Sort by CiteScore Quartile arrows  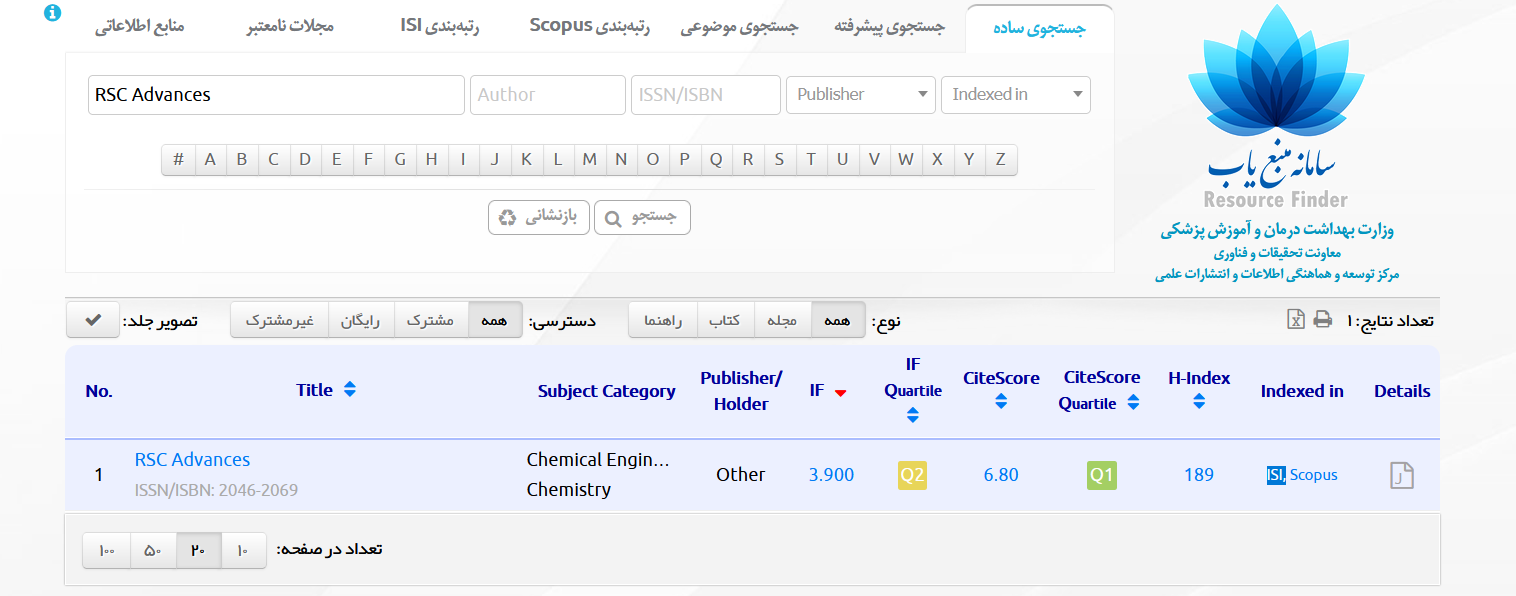1132,403
